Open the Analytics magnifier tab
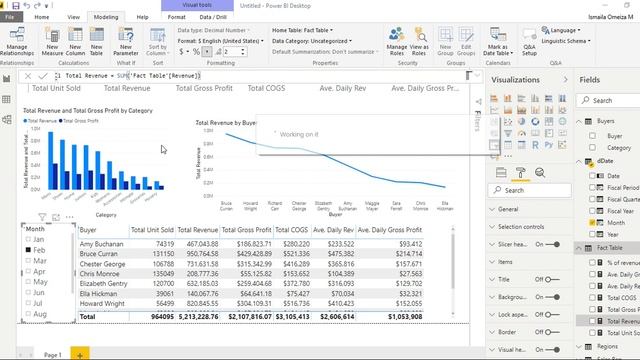The width and height of the screenshot is (640, 360). [540, 172]
